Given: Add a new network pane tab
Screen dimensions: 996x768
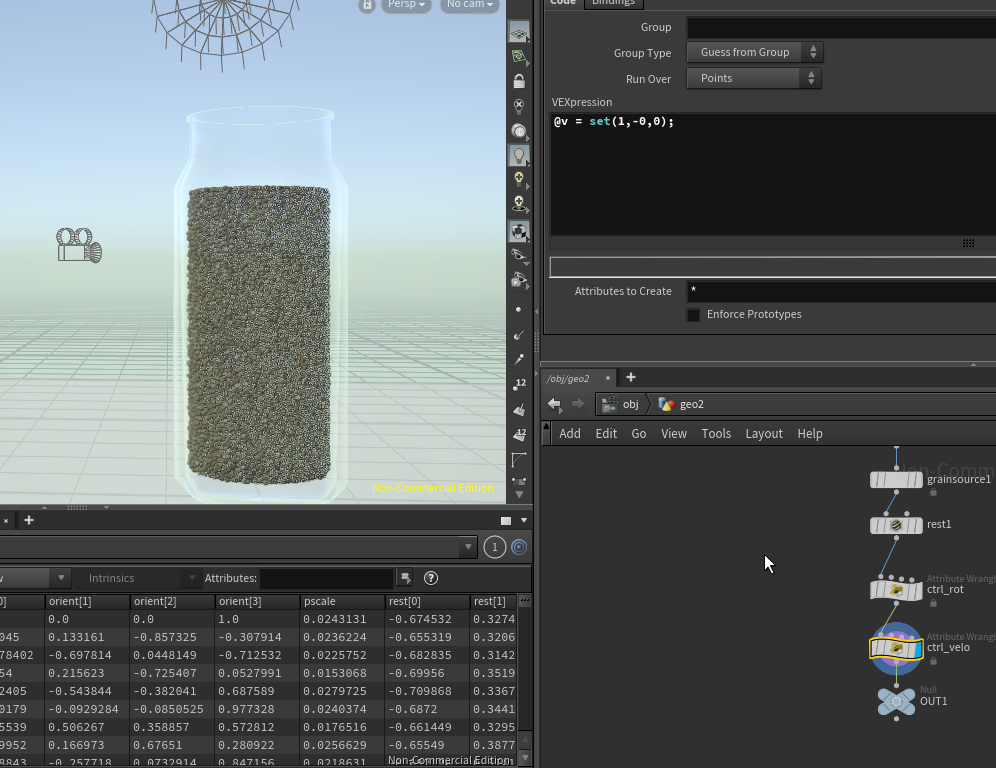Looking at the screenshot, I should [x=631, y=378].
